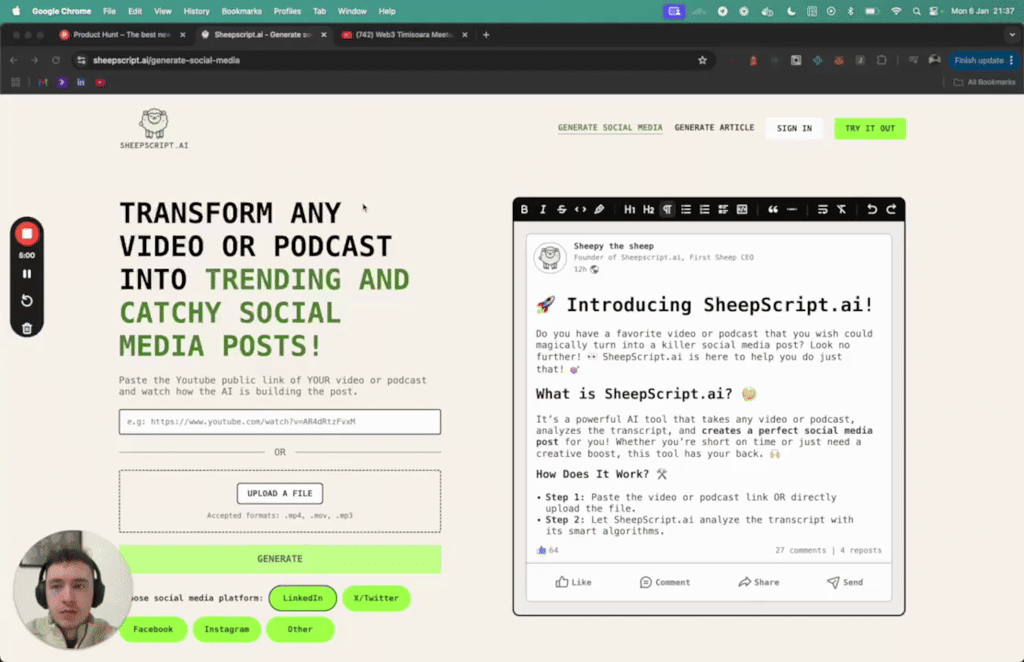Click the '27 comments' count text

[x=800, y=550]
